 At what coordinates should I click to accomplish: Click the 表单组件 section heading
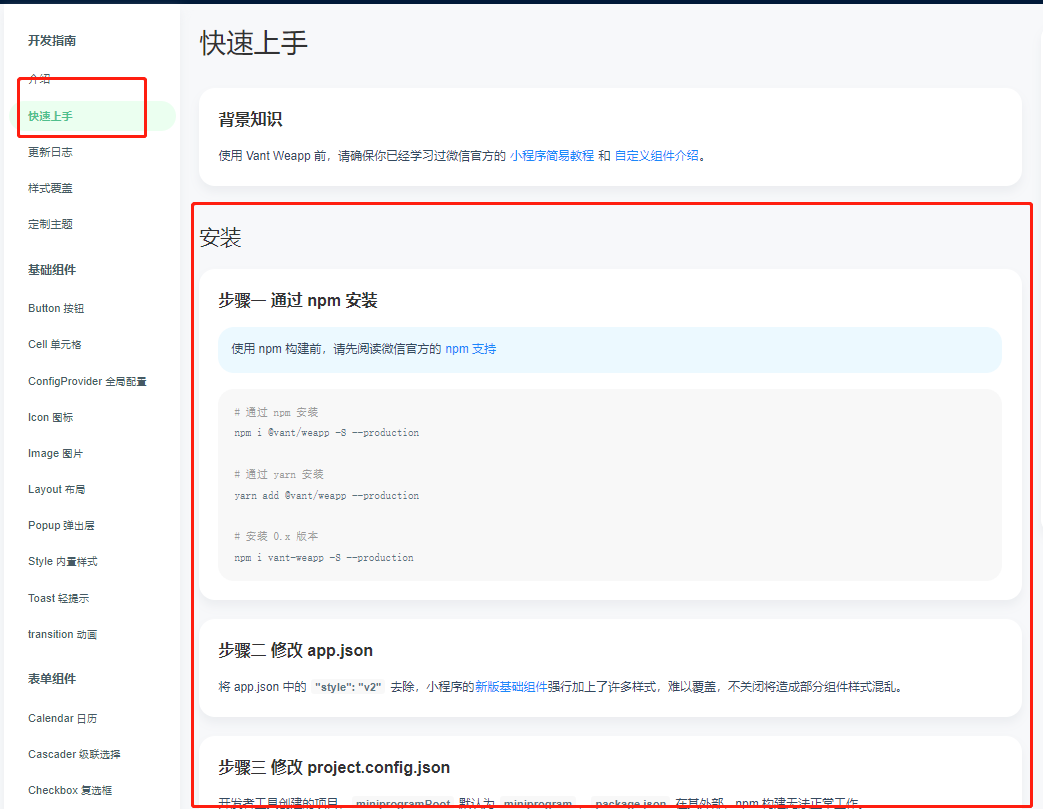[x=52, y=679]
